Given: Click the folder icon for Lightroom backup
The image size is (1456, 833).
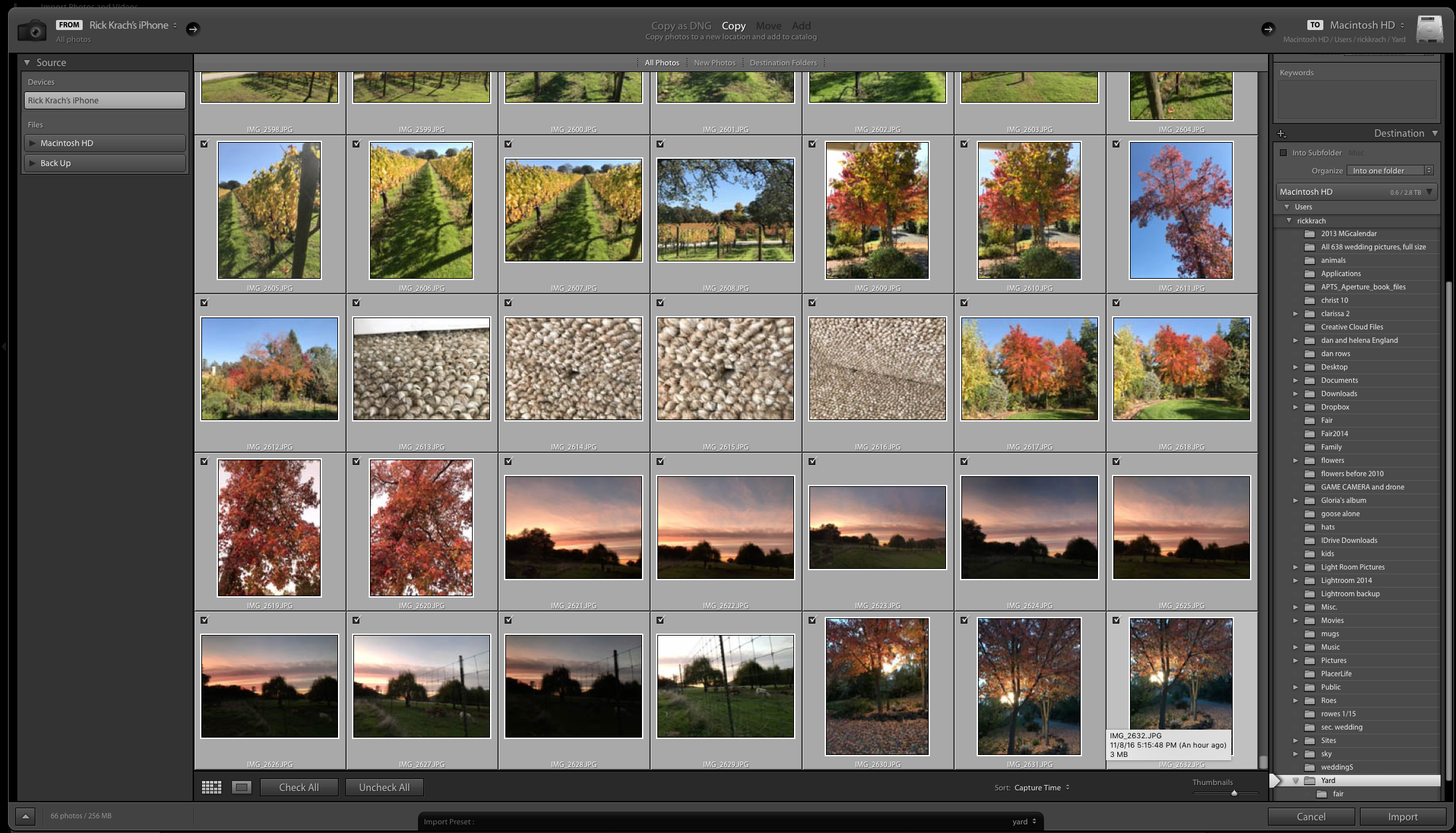Looking at the screenshot, I should pyautogui.click(x=1309, y=594).
